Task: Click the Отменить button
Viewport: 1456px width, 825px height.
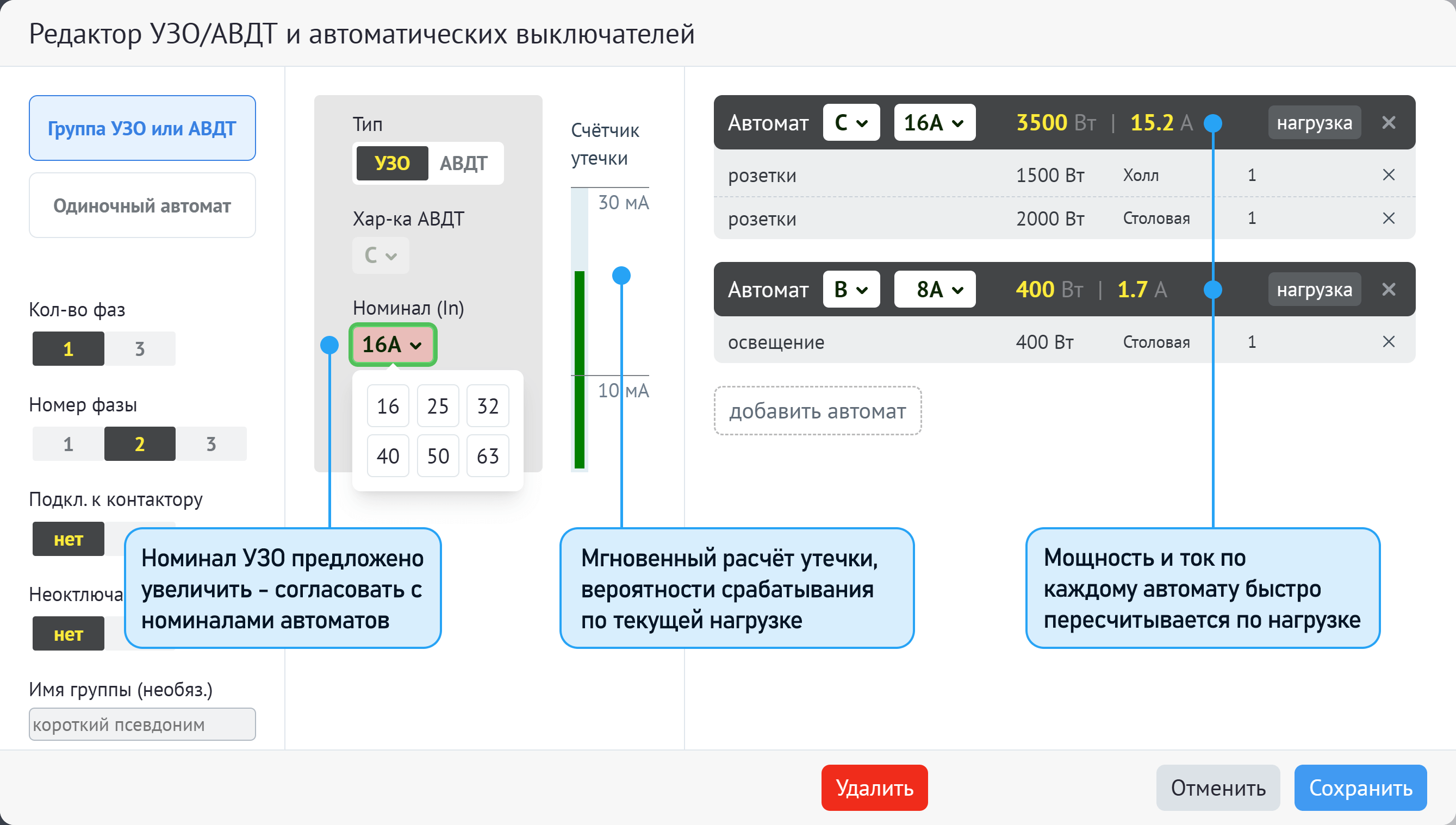Action: pos(1218,787)
